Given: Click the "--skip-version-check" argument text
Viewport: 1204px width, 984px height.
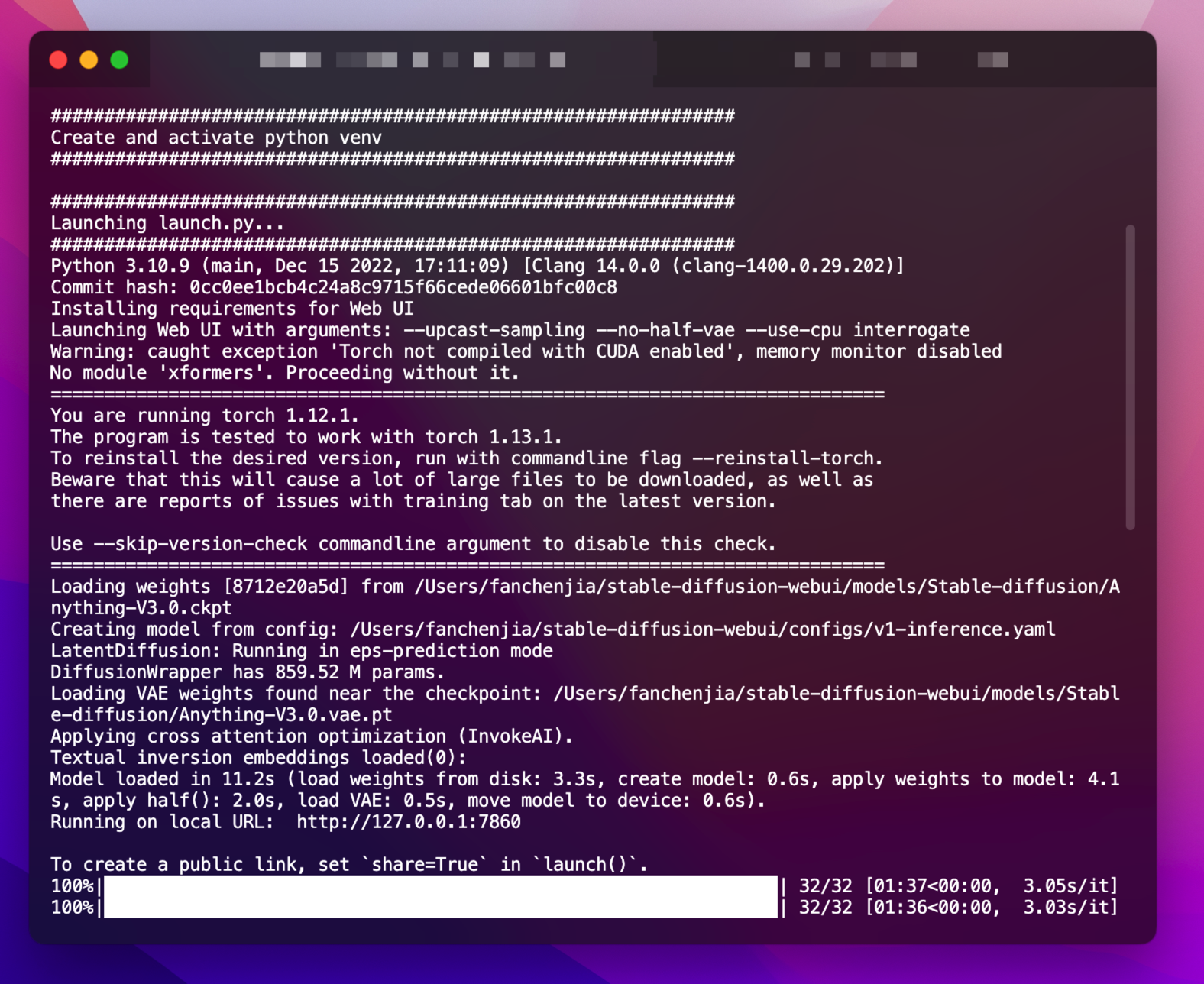Looking at the screenshot, I should tap(200, 544).
